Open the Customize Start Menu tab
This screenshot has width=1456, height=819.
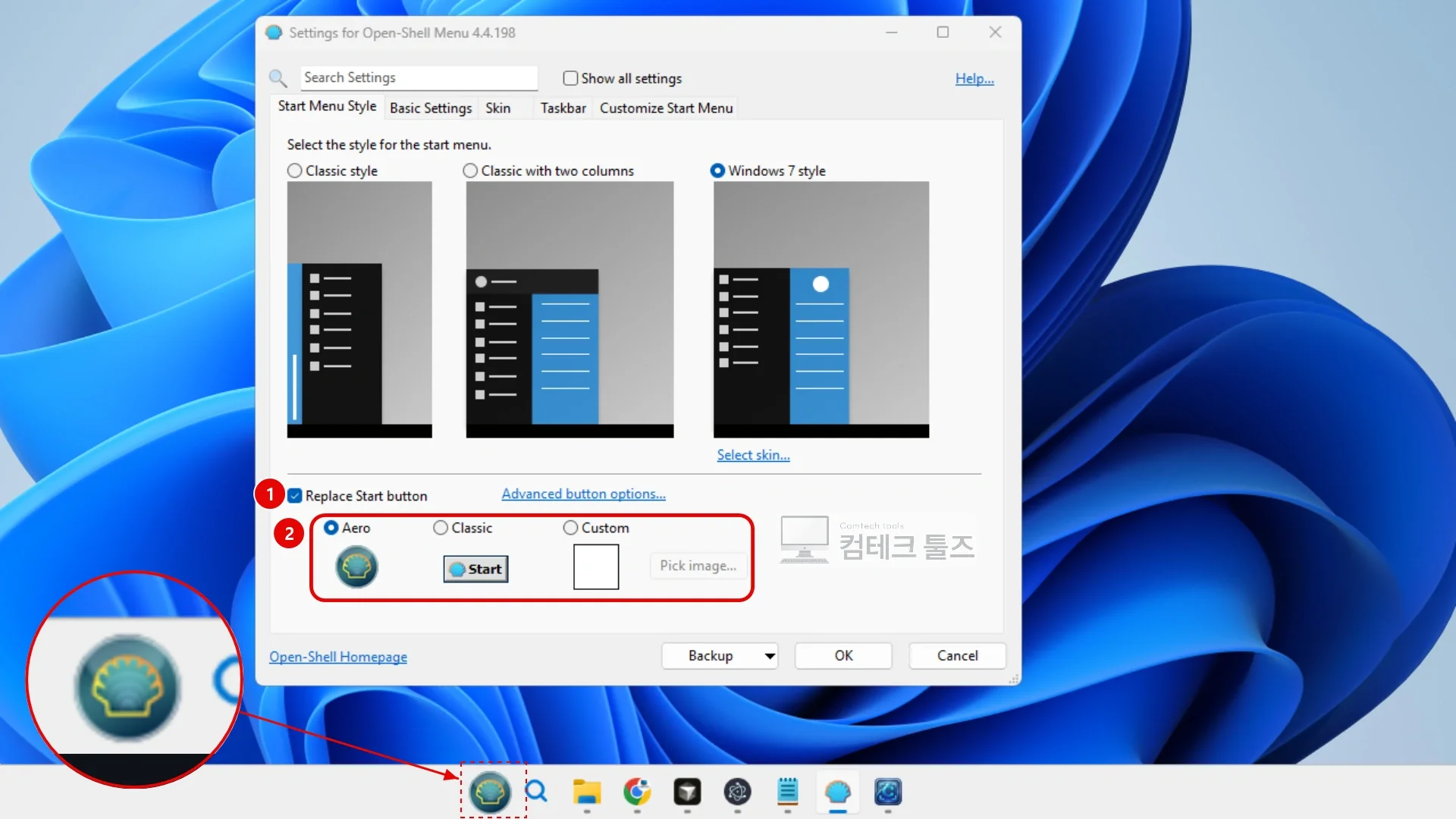point(666,108)
